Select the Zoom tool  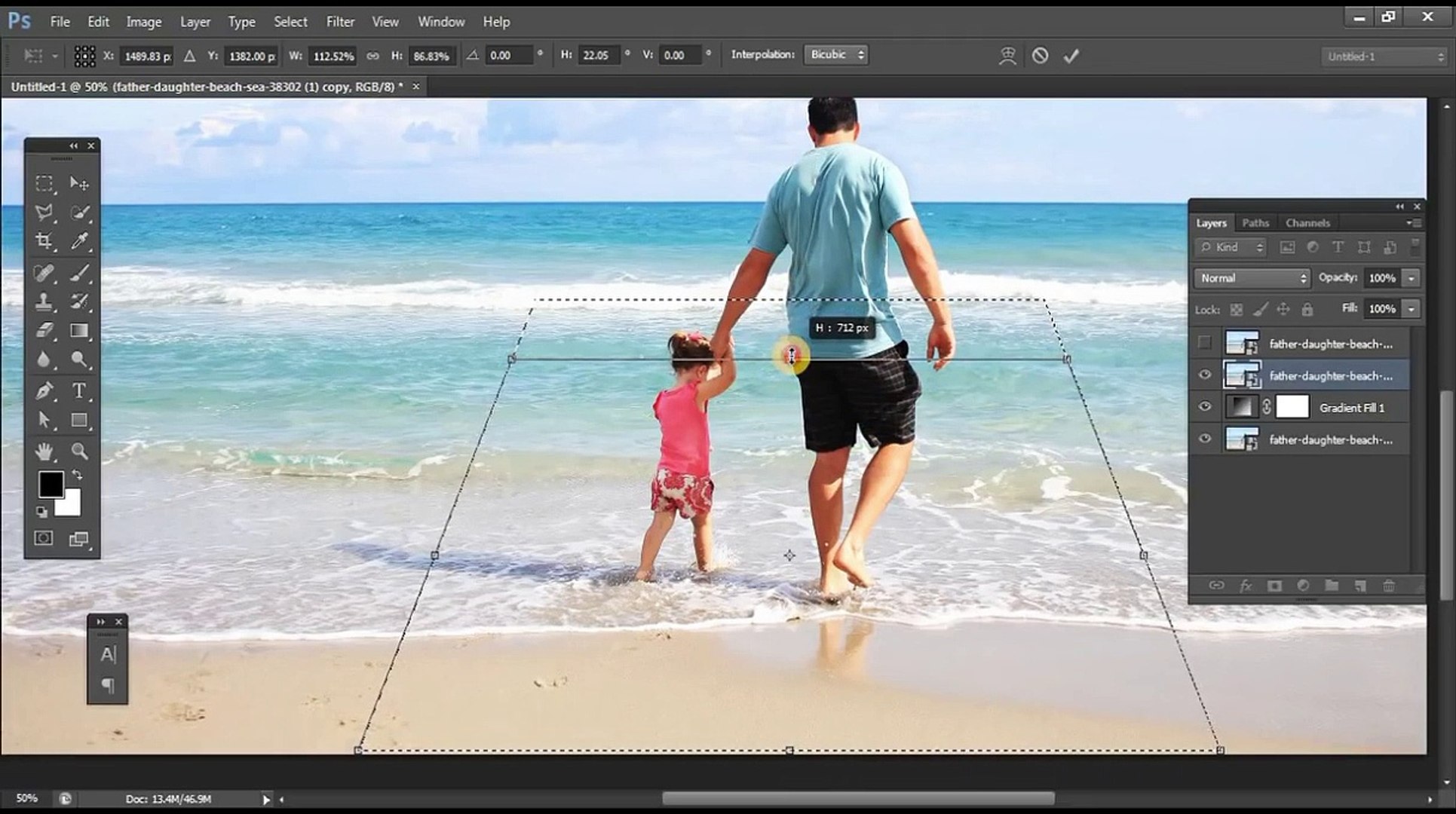point(79,451)
